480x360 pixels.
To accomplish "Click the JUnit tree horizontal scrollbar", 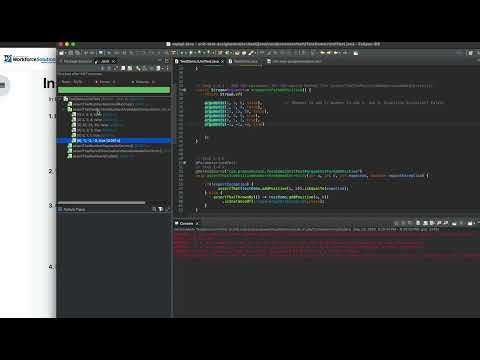I will point(102,203).
